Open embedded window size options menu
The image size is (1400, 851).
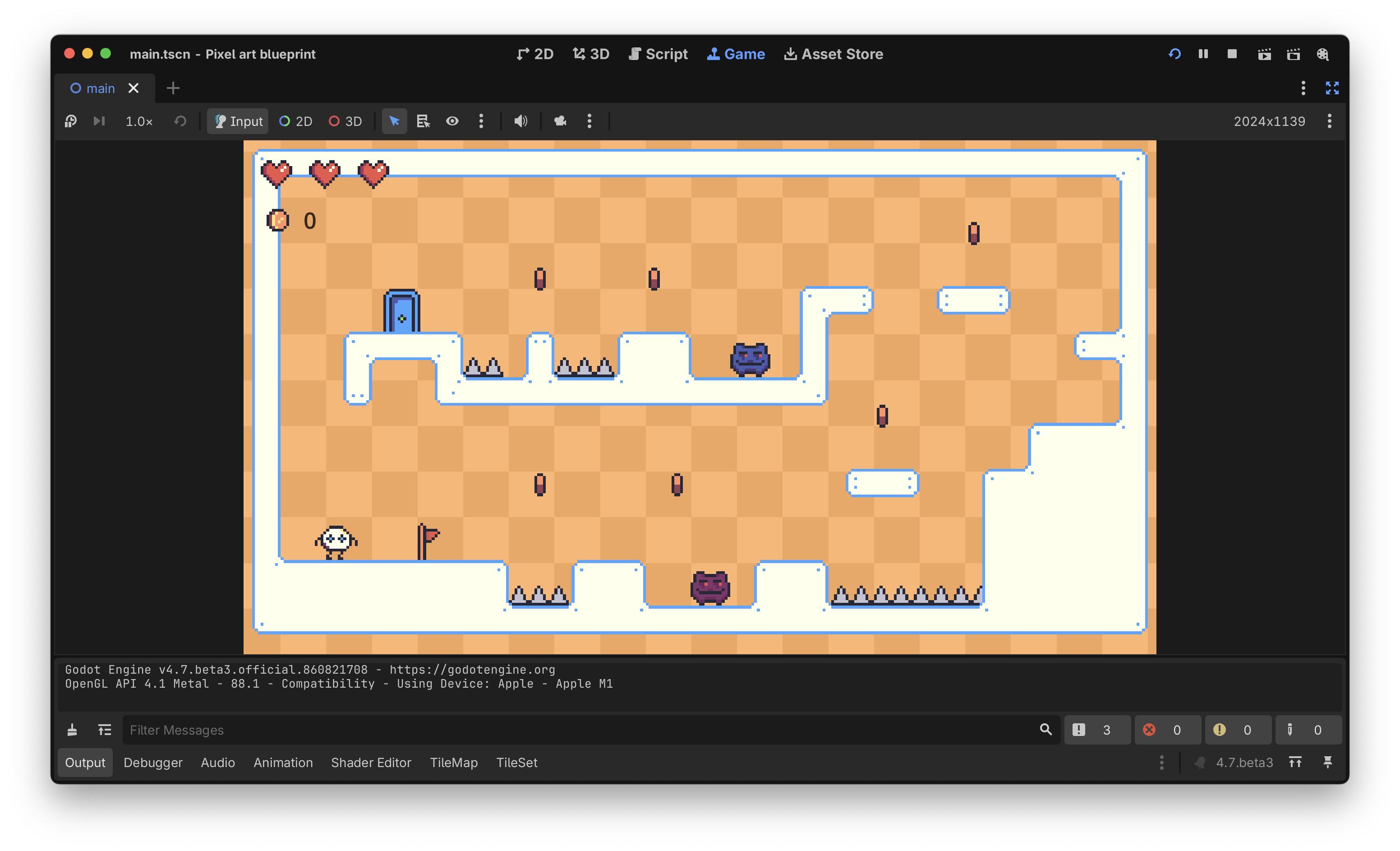click(1330, 121)
